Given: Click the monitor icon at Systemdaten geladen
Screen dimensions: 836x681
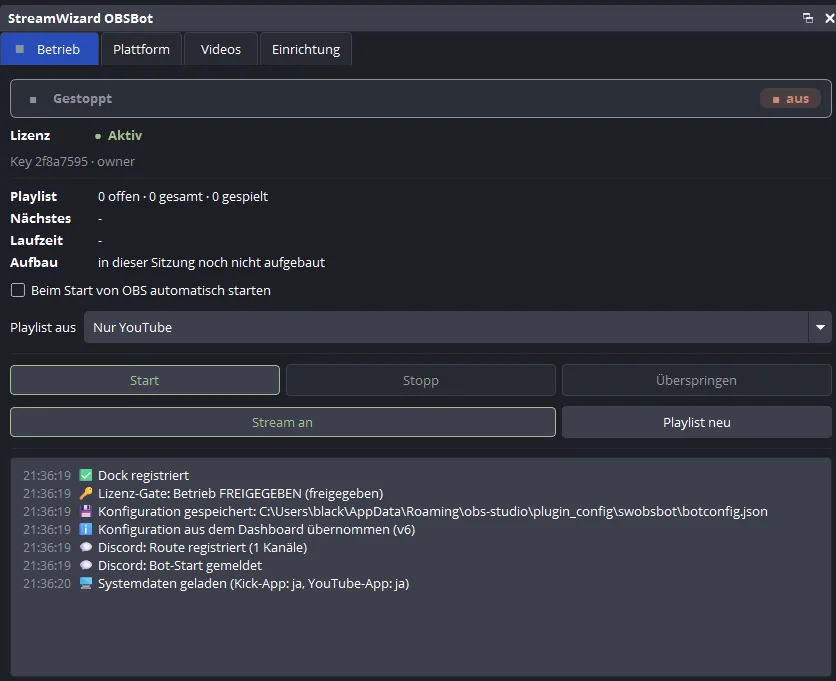Looking at the screenshot, I should point(86,583).
